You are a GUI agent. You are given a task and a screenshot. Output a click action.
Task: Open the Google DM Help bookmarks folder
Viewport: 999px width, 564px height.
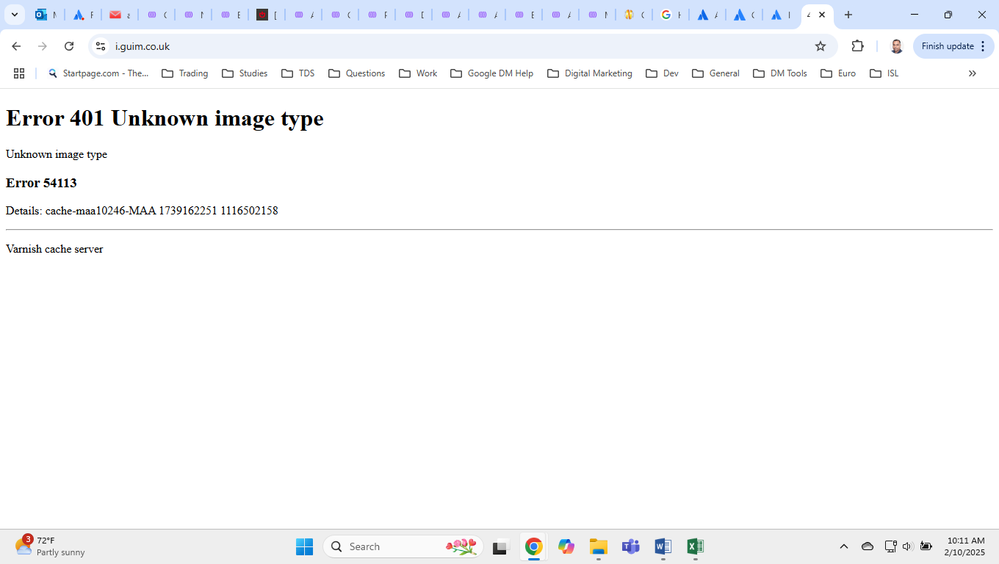[492, 73]
